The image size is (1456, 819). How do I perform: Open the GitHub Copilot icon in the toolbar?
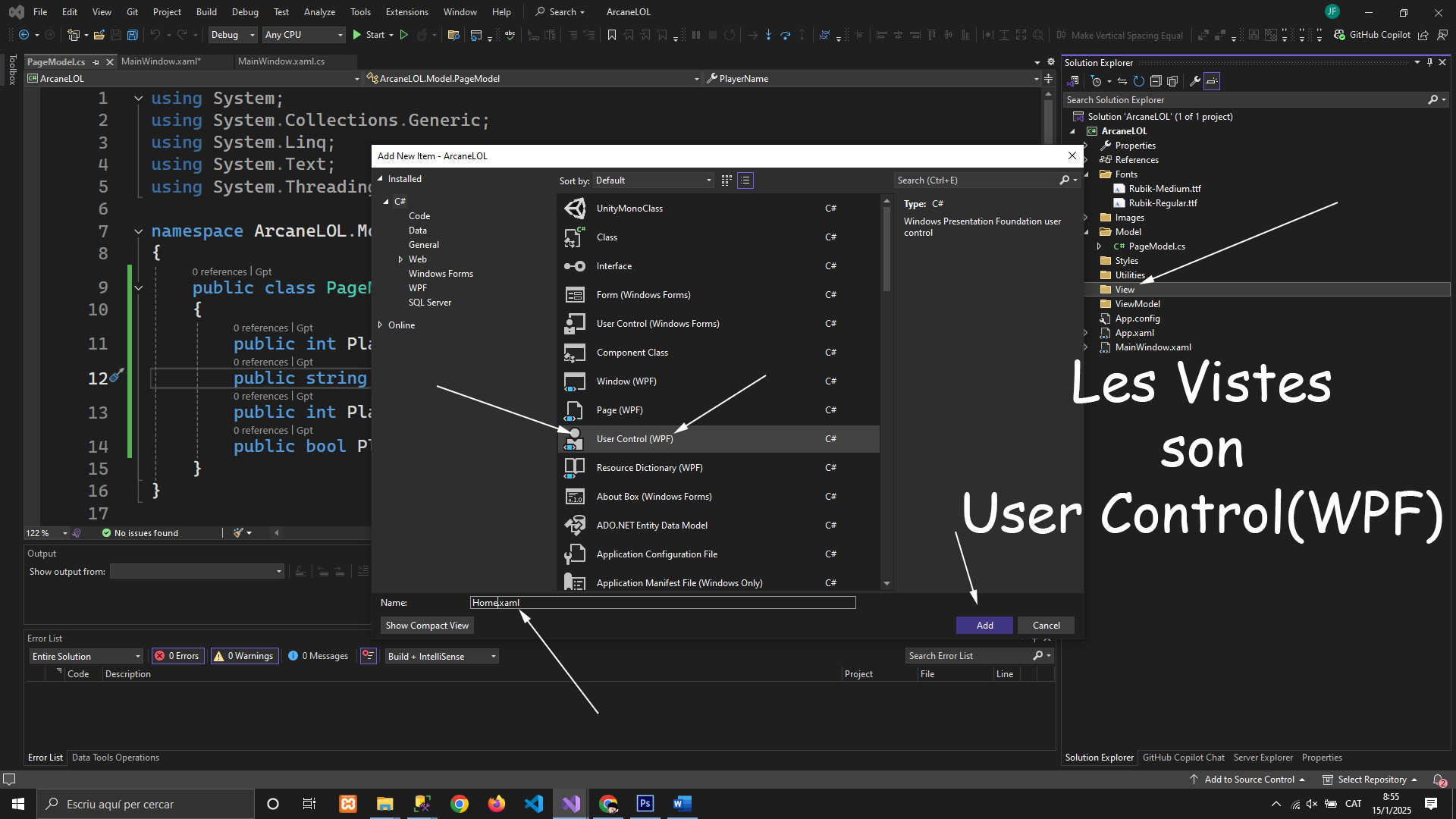tap(1340, 35)
